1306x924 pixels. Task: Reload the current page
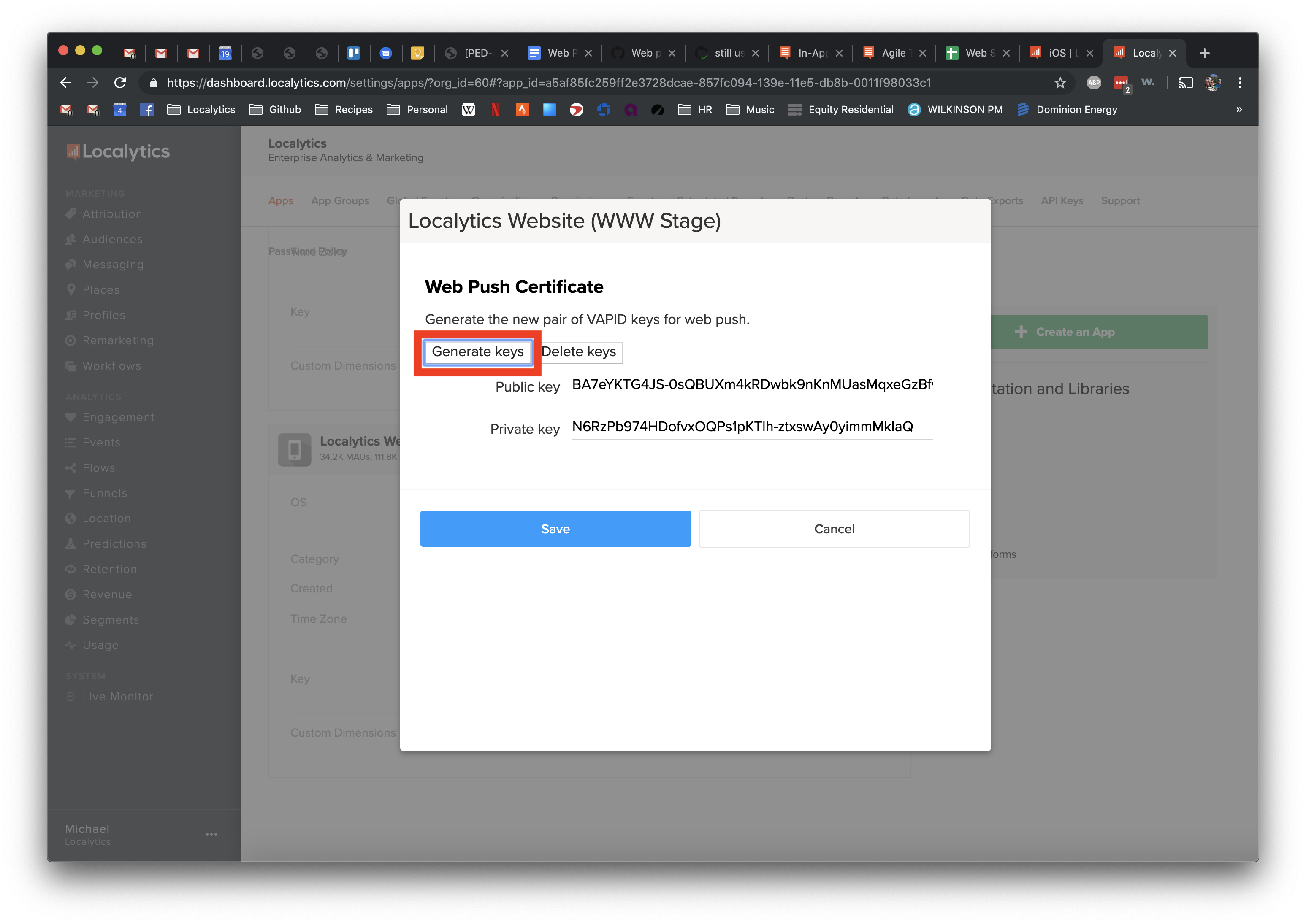tap(120, 83)
